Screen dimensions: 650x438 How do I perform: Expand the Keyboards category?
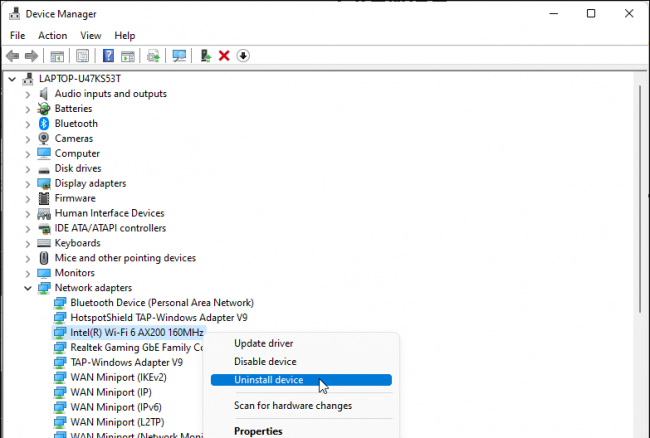(x=27, y=243)
